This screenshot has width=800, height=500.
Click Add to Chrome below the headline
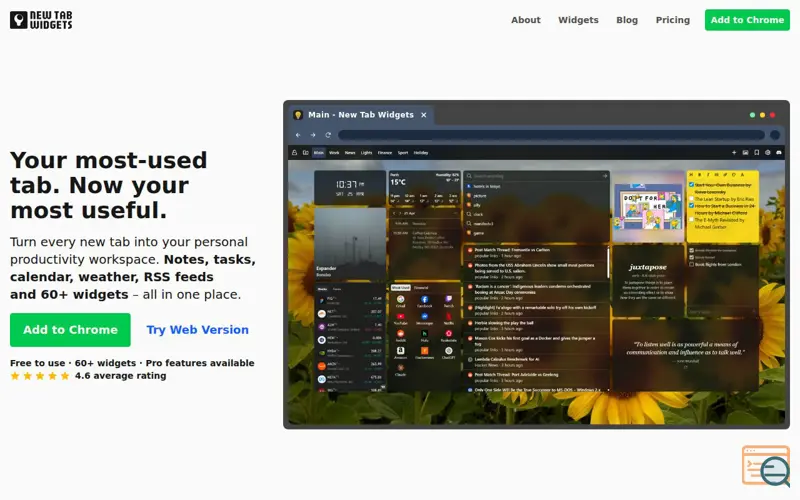[x=70, y=330]
